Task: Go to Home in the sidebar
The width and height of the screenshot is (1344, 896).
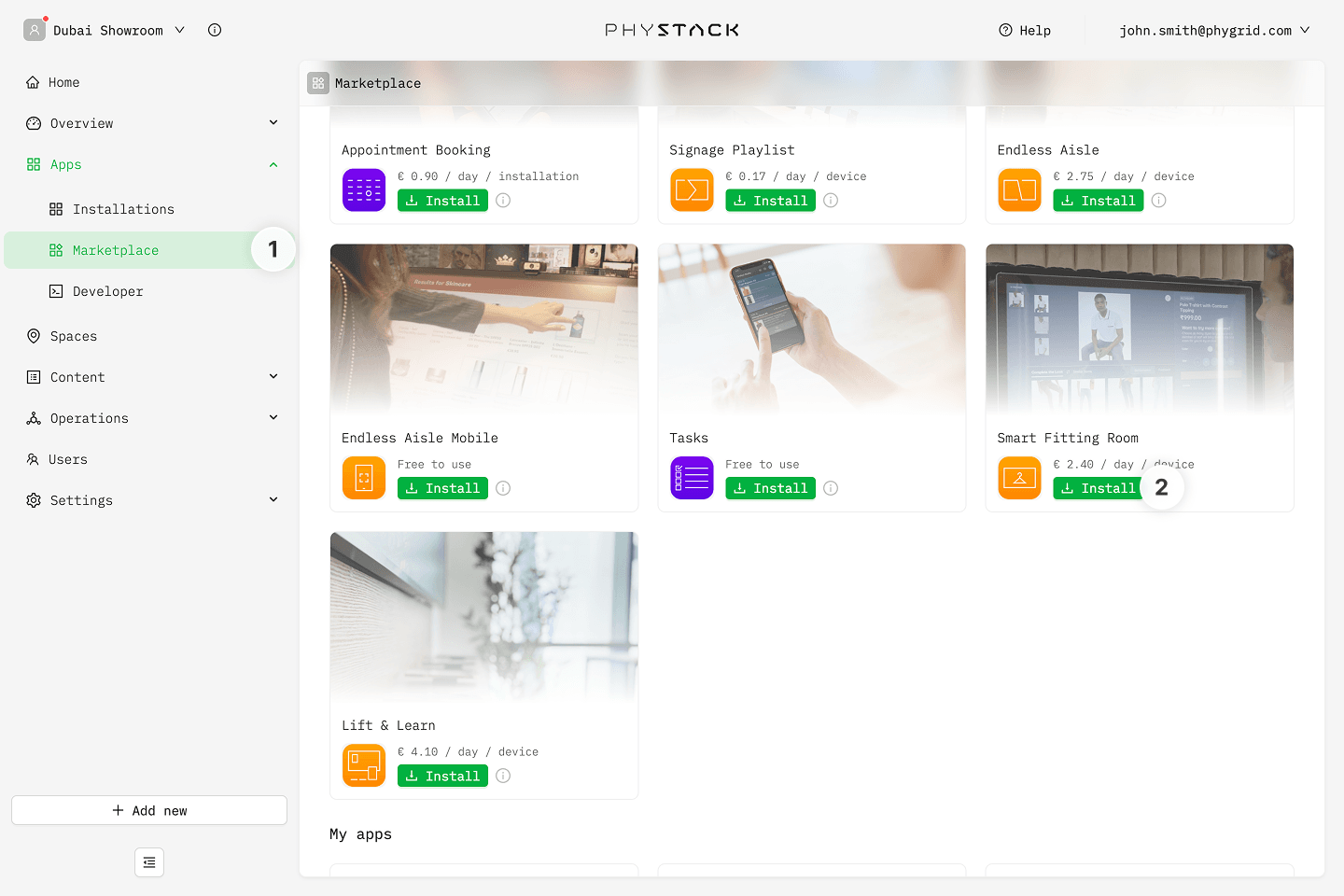Action: [x=149, y=82]
